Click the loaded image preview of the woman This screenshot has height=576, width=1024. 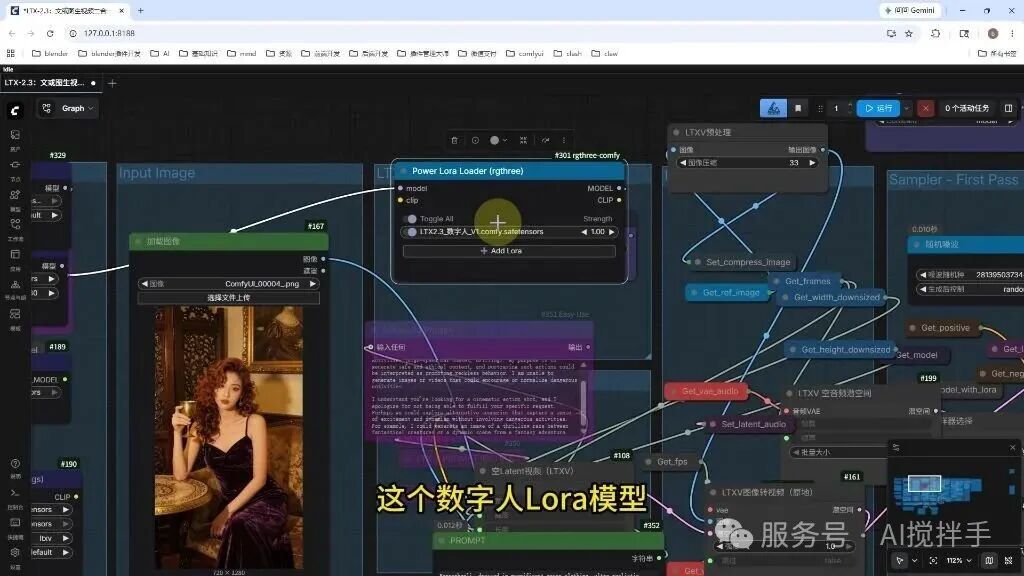(x=229, y=438)
